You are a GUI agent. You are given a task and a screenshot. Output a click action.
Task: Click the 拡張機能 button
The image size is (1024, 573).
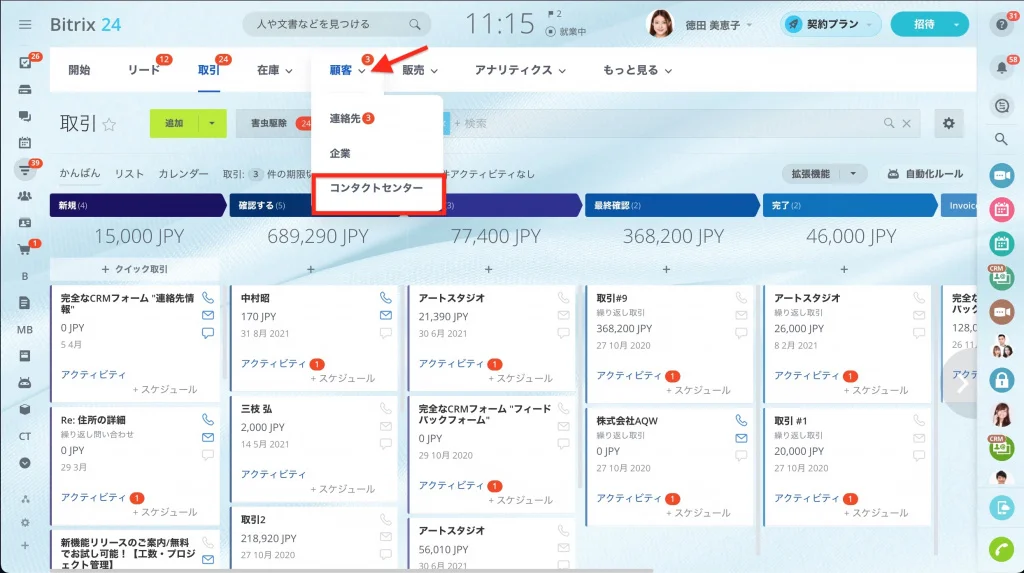(x=810, y=174)
